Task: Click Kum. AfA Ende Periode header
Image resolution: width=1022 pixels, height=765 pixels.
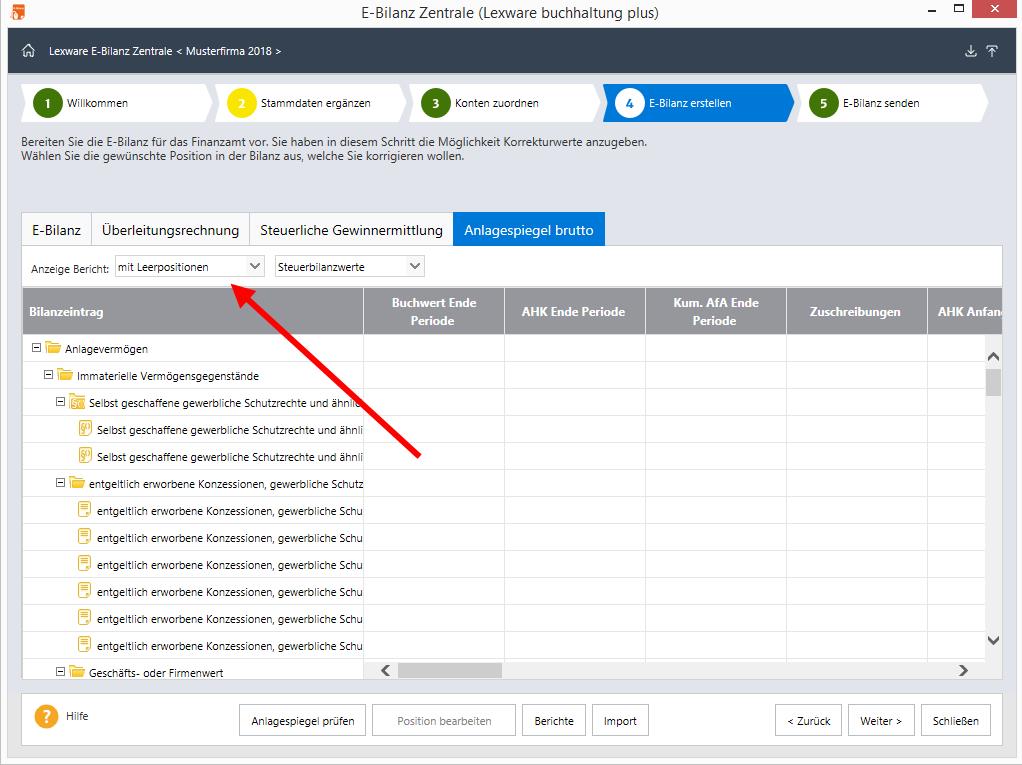Action: (716, 311)
